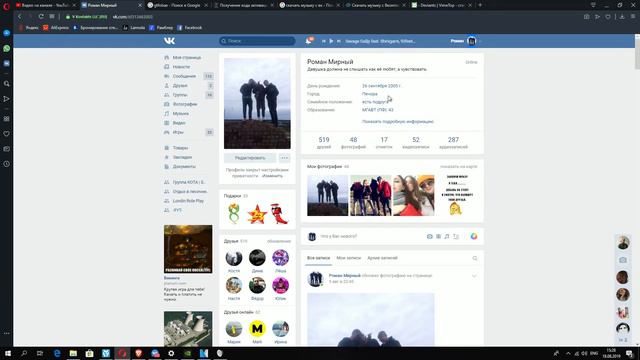Play the track in the VK header player
The image size is (640, 360).
331,41
